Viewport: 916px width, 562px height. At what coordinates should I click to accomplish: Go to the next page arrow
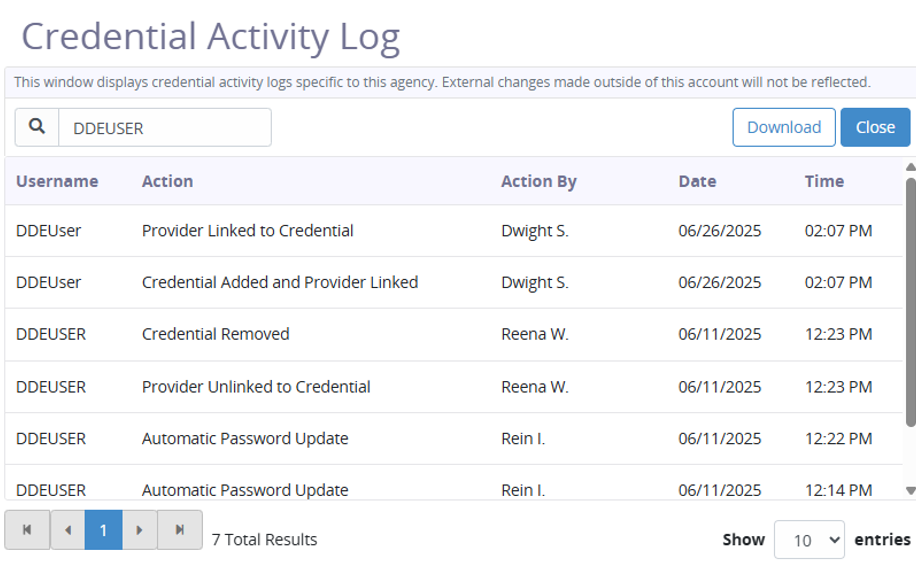click(x=140, y=530)
